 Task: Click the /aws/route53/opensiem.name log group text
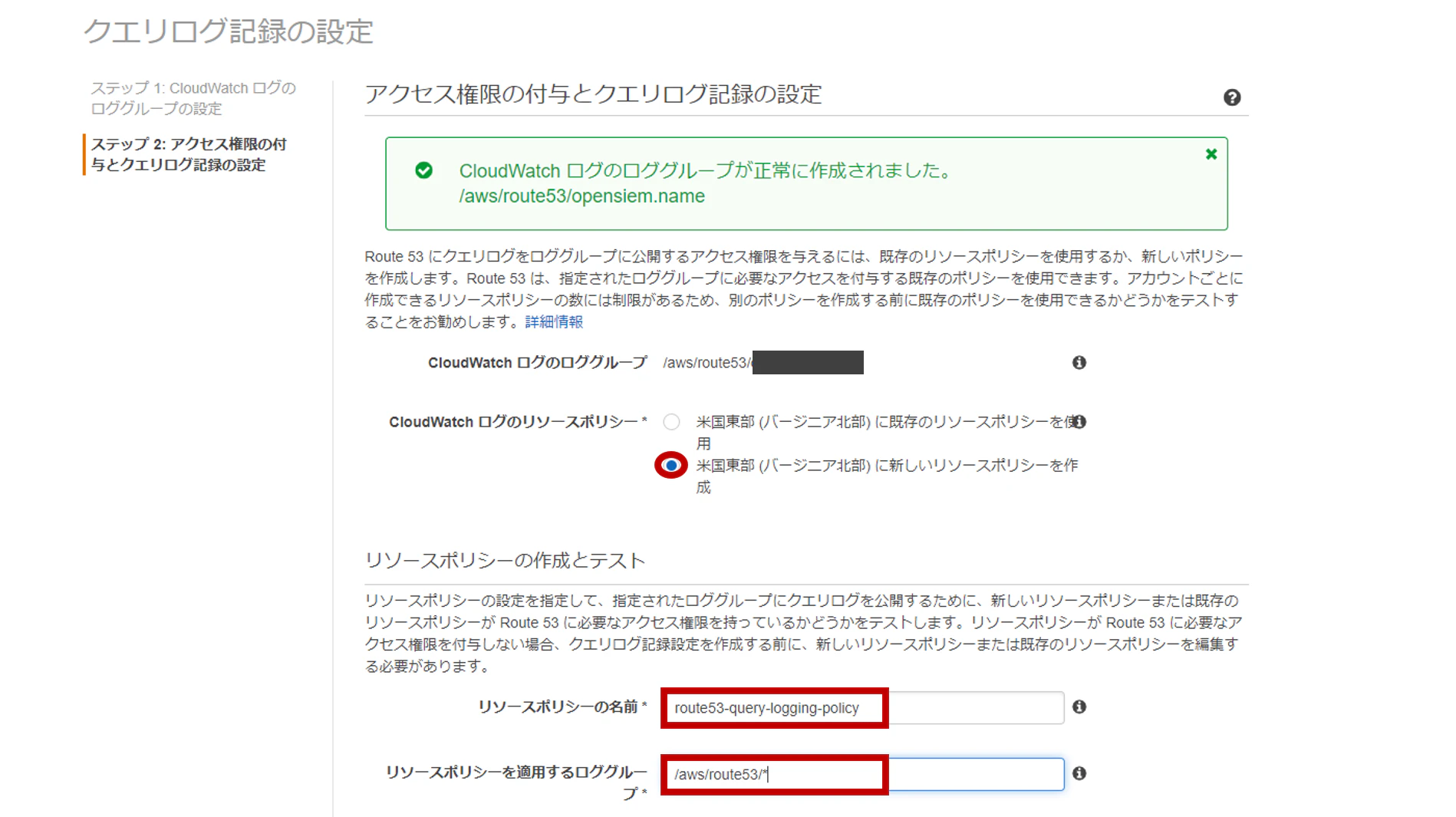point(581,196)
